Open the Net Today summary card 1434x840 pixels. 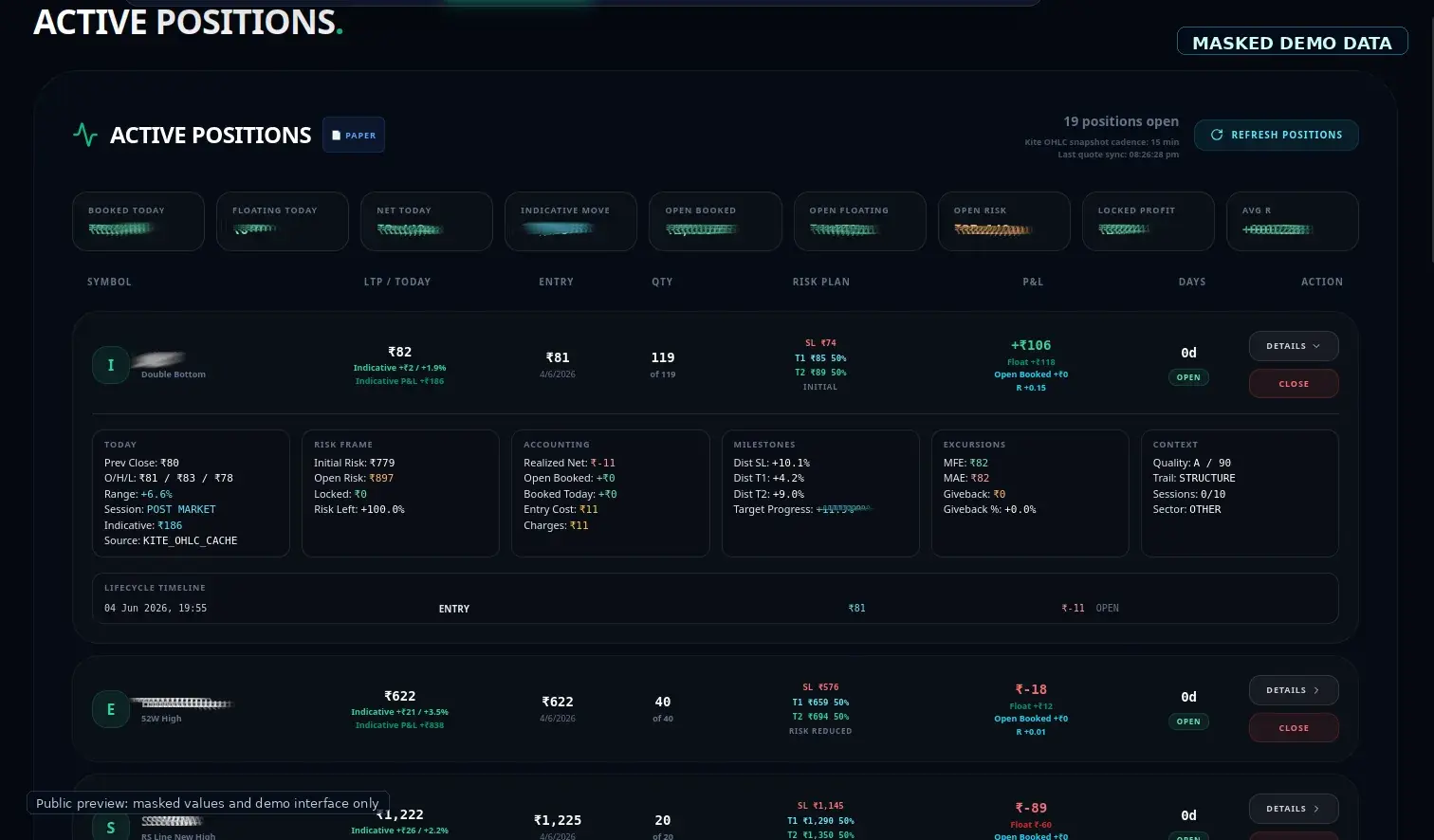coord(427,222)
